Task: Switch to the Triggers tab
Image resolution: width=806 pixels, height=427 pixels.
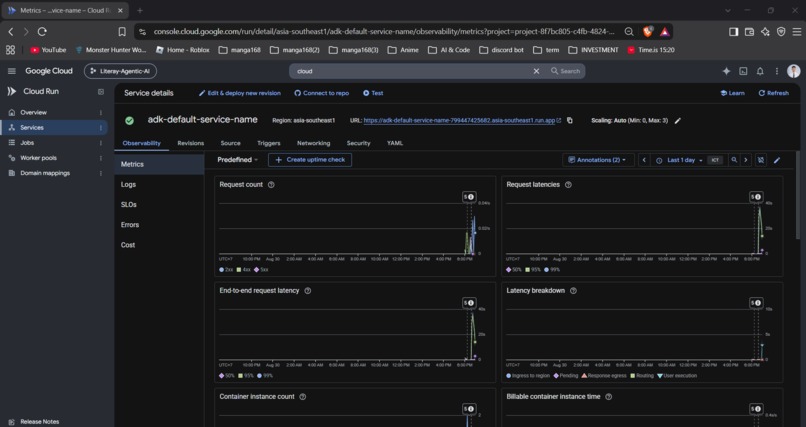Action: [x=269, y=143]
